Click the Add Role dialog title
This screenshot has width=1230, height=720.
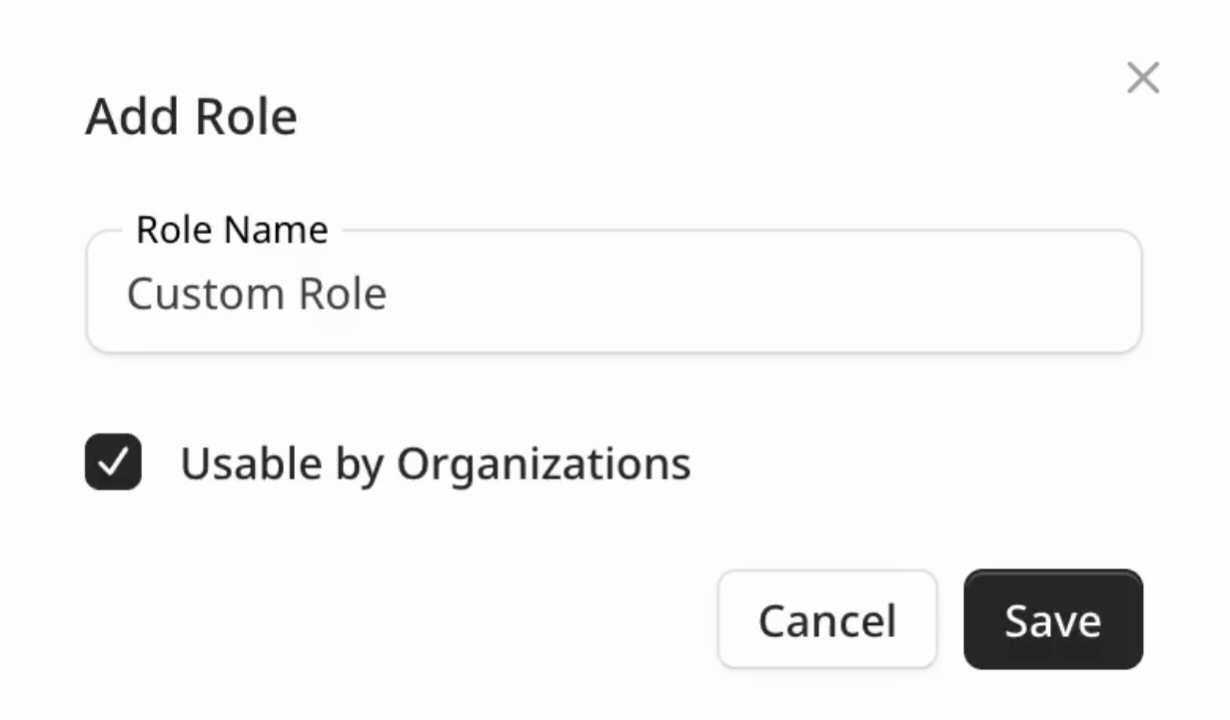(x=191, y=117)
